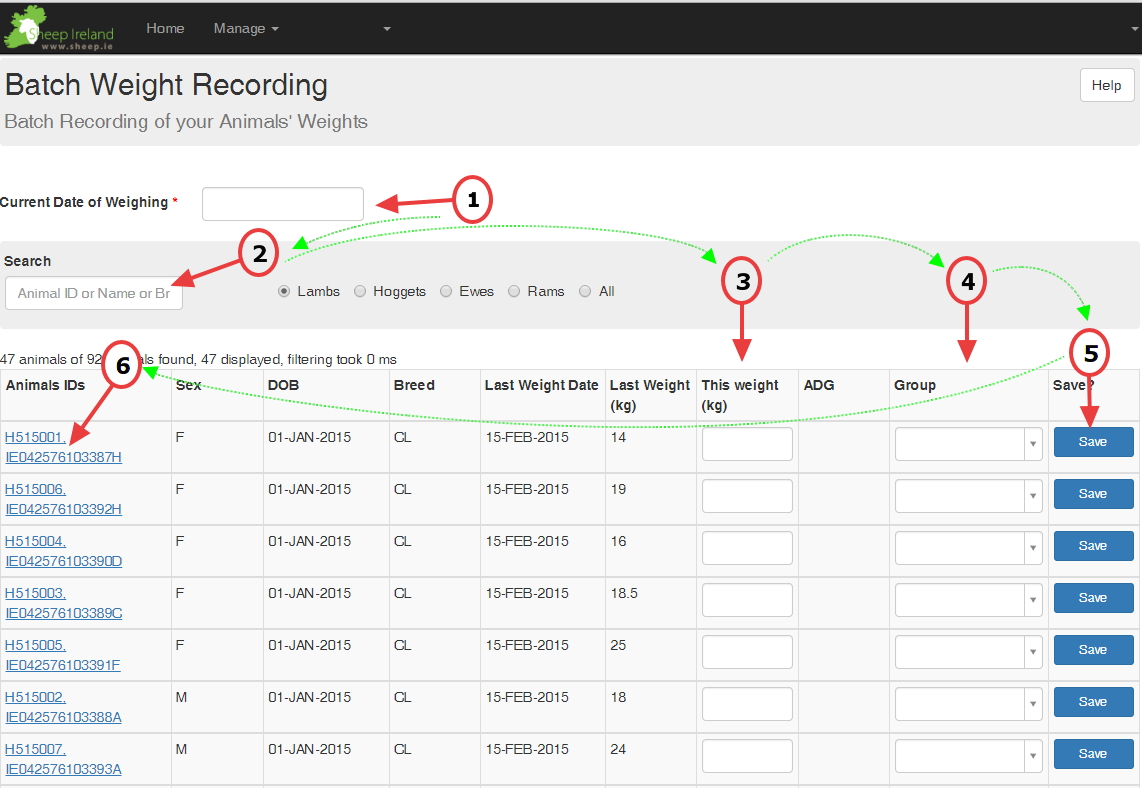Select the All radio button
1142x788 pixels.
point(585,291)
